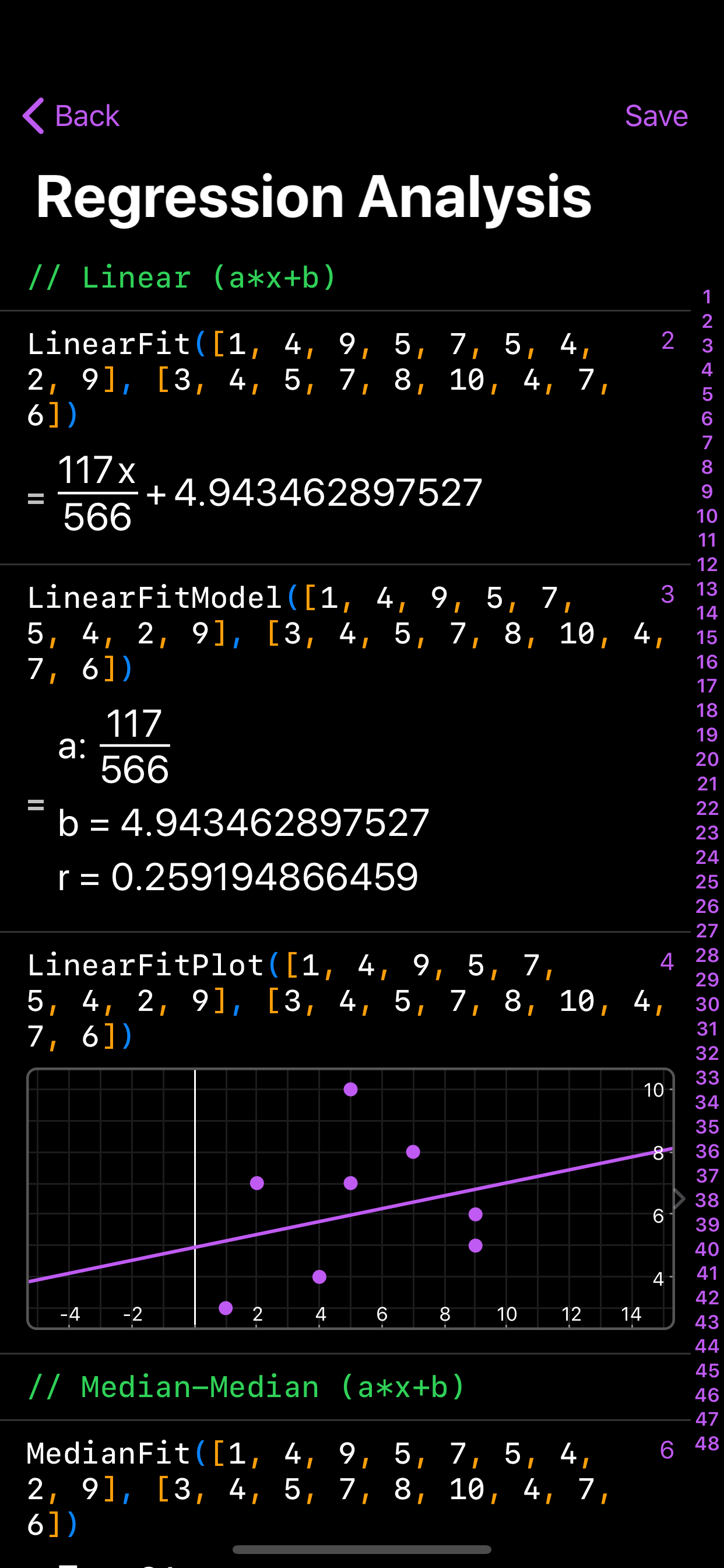Screen dimensions: 724x1568
Task: Tap the Linear (a*x+b) comment line
Action: pyautogui.click(x=182, y=278)
